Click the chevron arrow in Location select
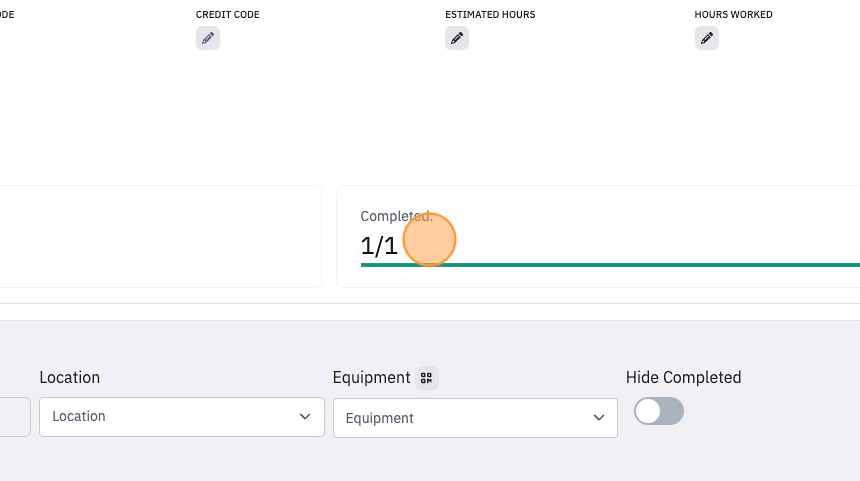Viewport: 860px width, 481px height. tap(305, 417)
